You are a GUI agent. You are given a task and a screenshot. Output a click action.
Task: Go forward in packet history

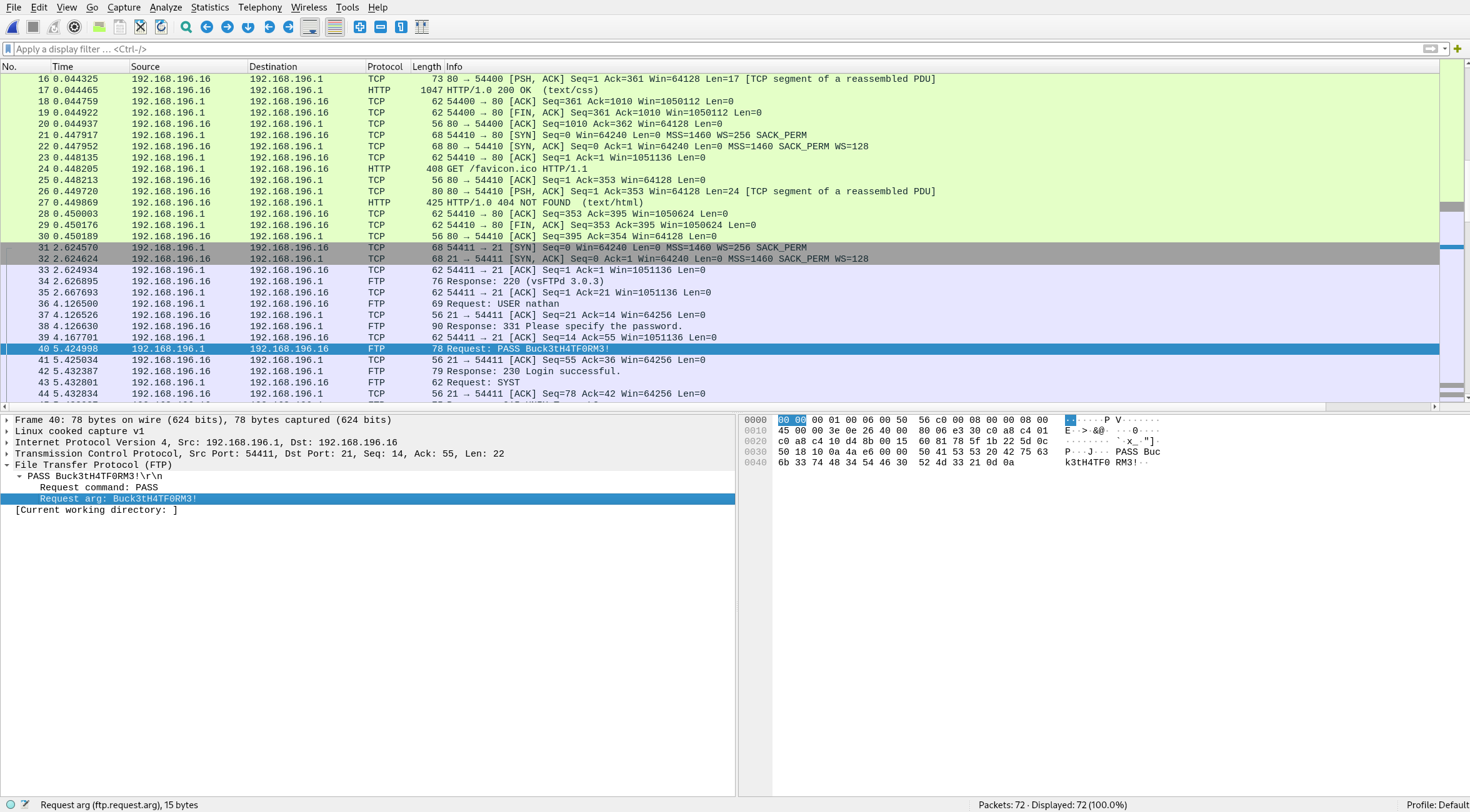coord(227,27)
